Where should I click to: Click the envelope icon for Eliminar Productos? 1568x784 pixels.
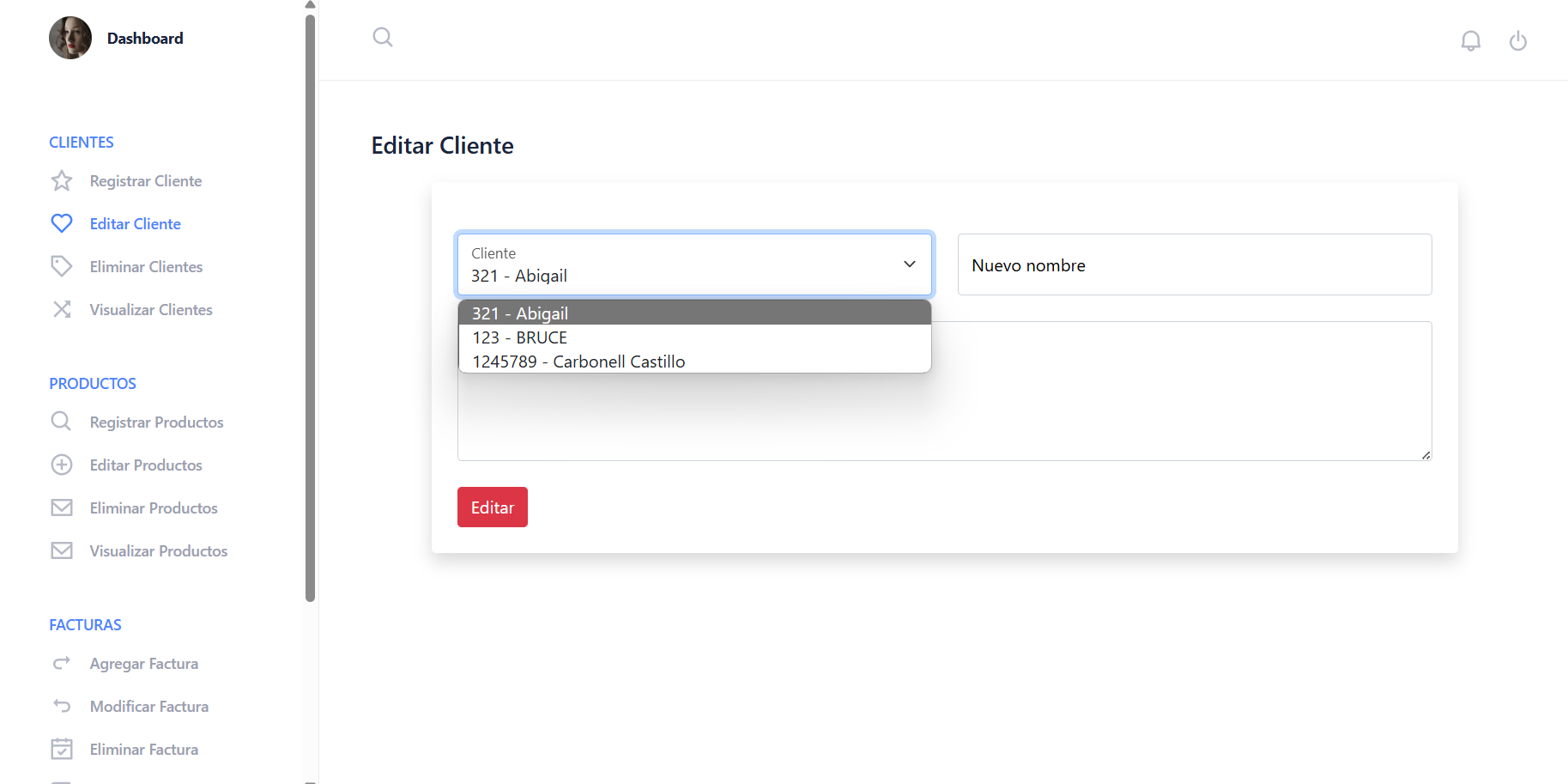62,507
